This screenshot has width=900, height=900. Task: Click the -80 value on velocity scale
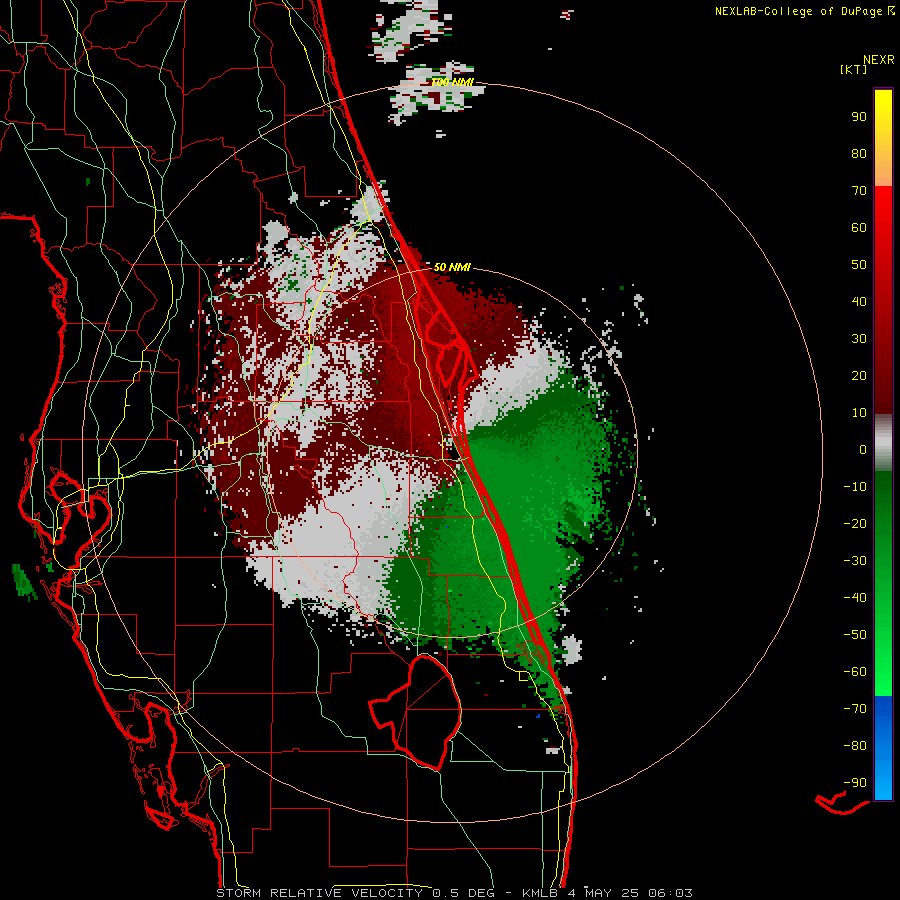(x=855, y=746)
